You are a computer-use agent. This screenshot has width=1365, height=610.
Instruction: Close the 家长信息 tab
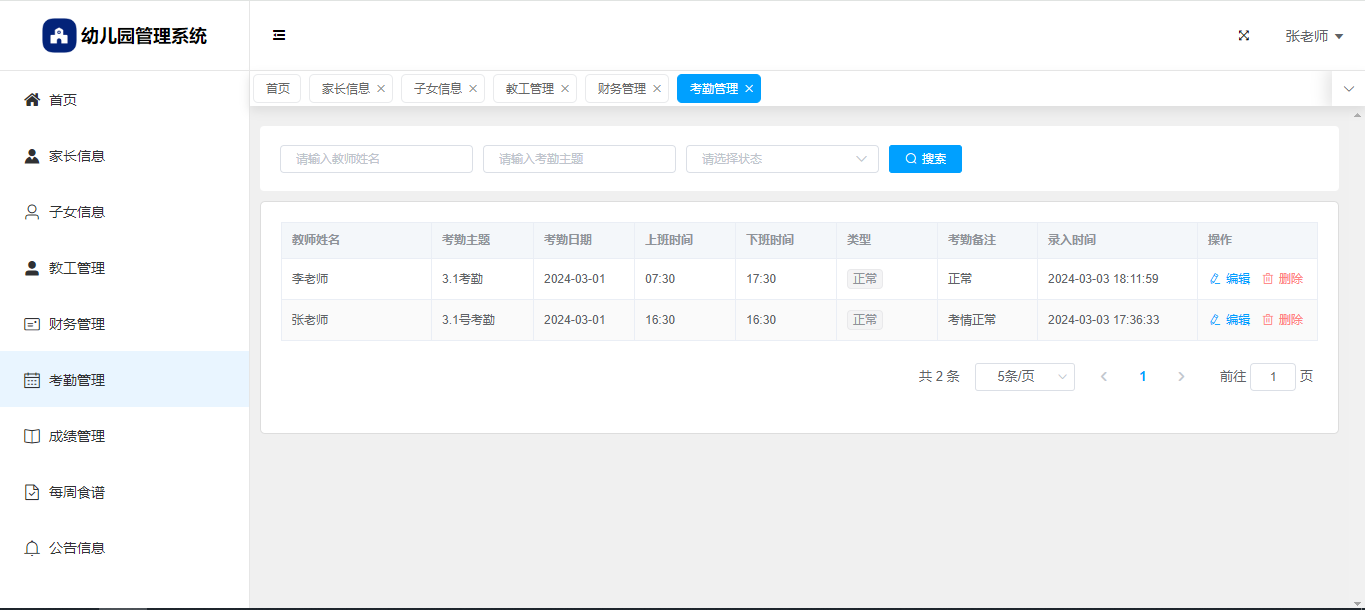tap(381, 89)
